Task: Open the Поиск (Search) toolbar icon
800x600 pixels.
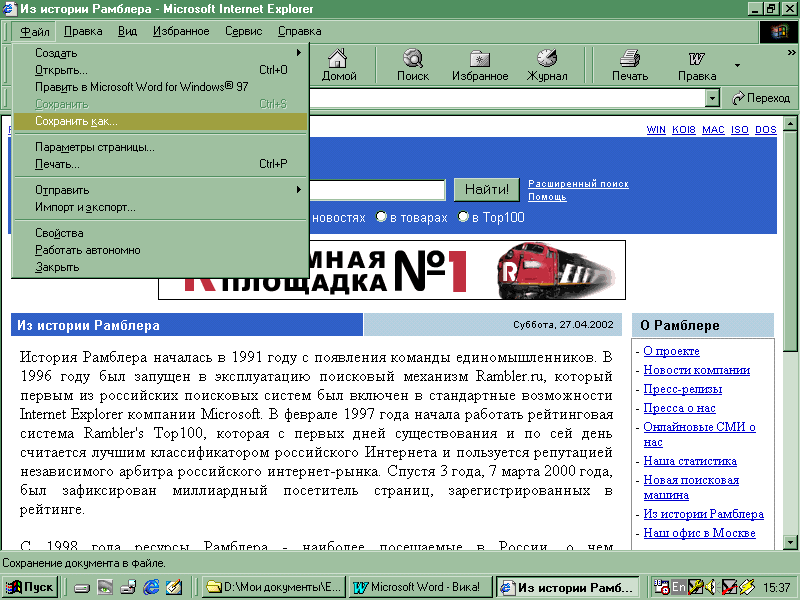Action: pyautogui.click(x=413, y=65)
